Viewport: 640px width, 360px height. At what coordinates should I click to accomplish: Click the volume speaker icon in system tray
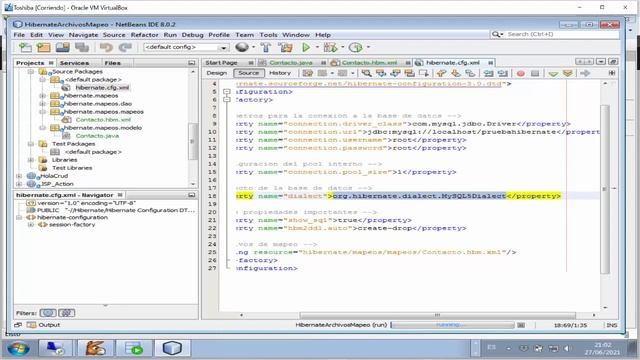click(567, 348)
